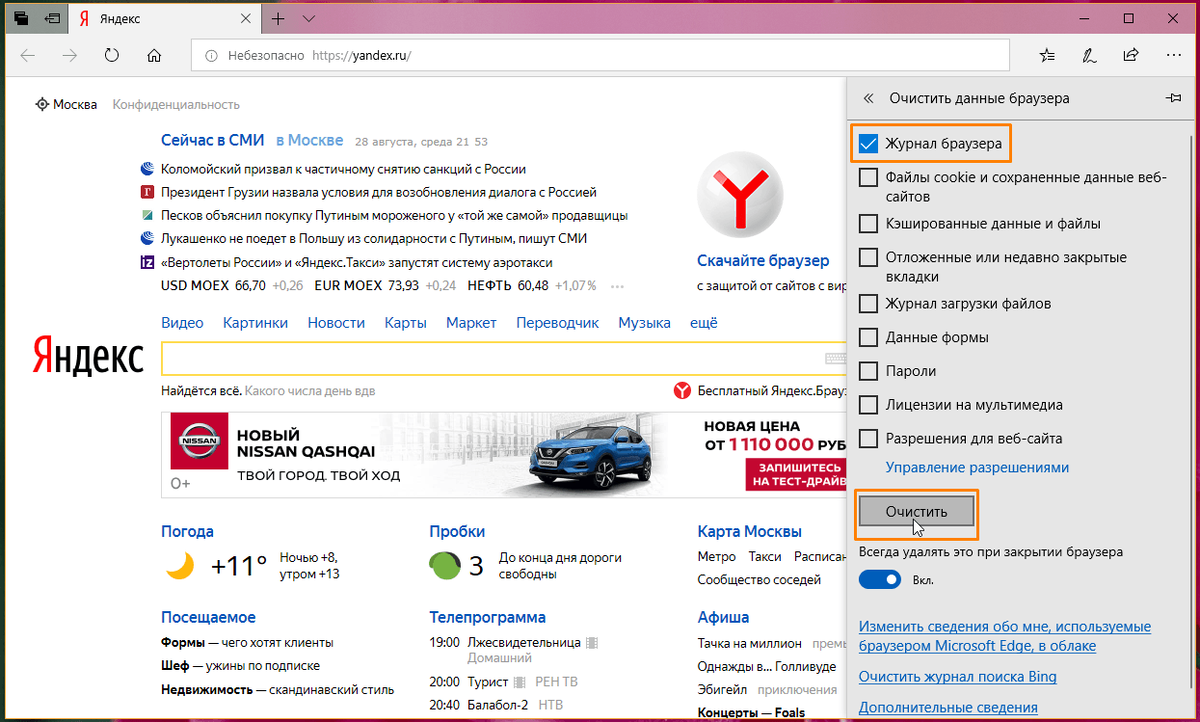This screenshot has height=722, width=1200.
Task: Click the green traffic indicator icon
Action: 445,566
